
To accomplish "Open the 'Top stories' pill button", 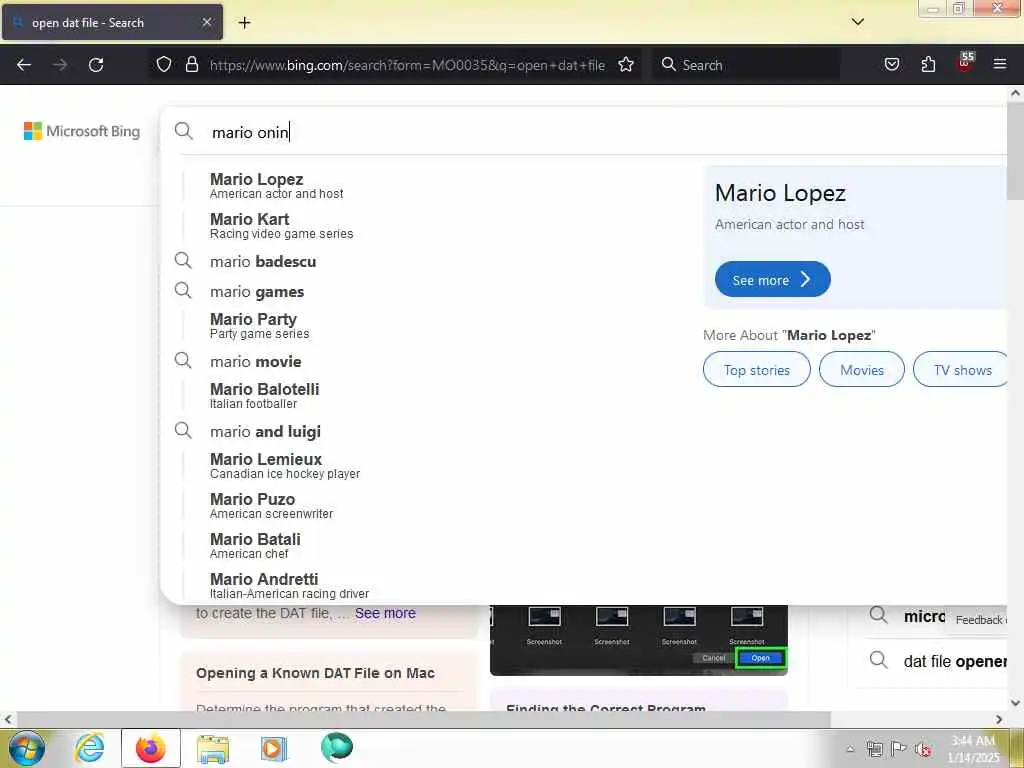I will click(756, 370).
